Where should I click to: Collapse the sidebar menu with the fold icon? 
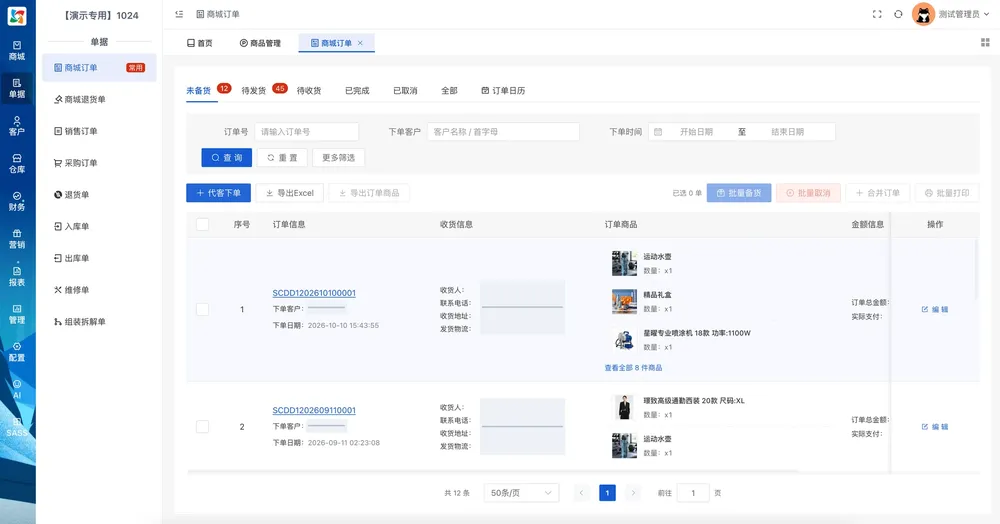click(x=179, y=14)
